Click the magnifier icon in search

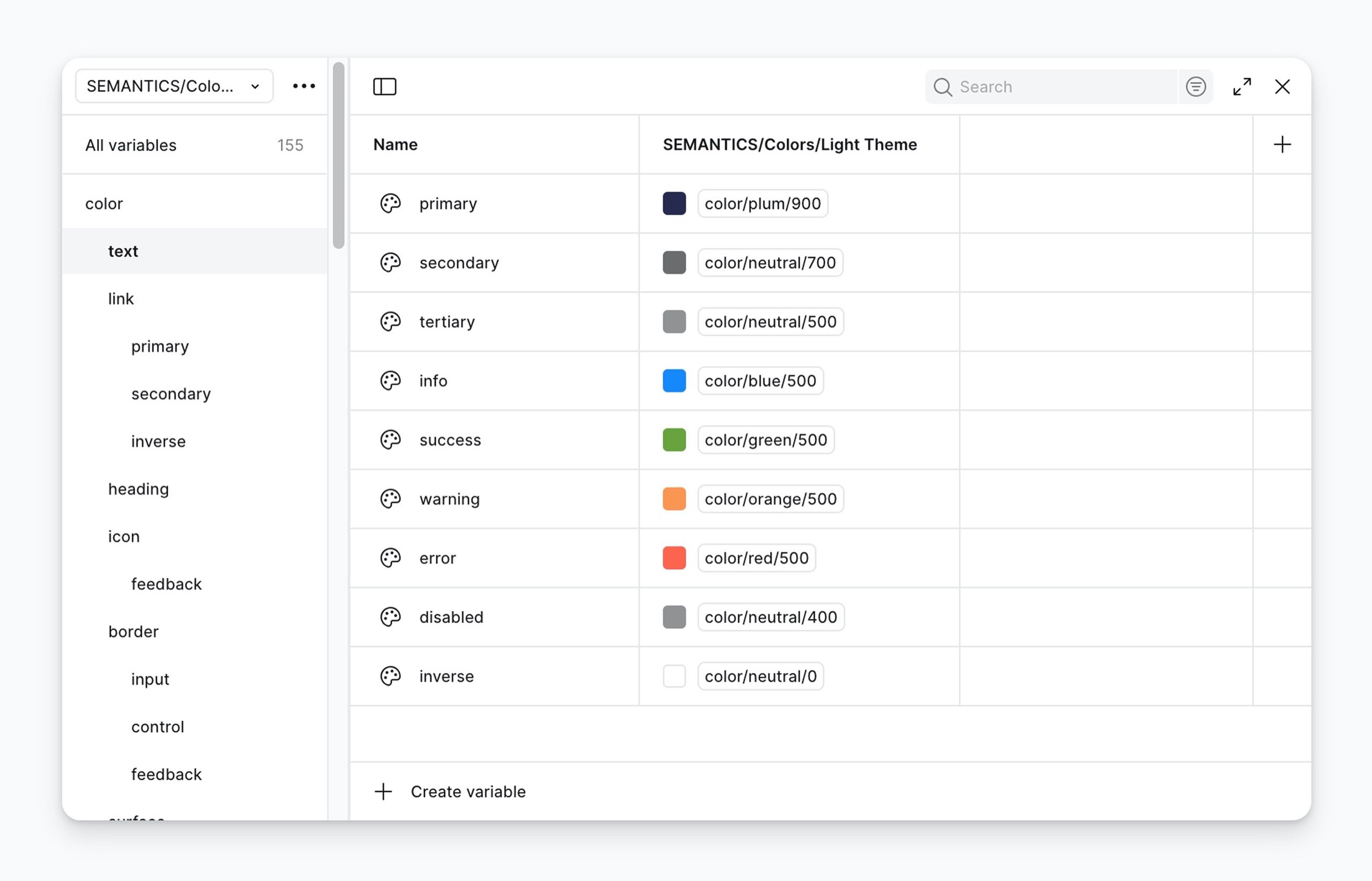(943, 87)
